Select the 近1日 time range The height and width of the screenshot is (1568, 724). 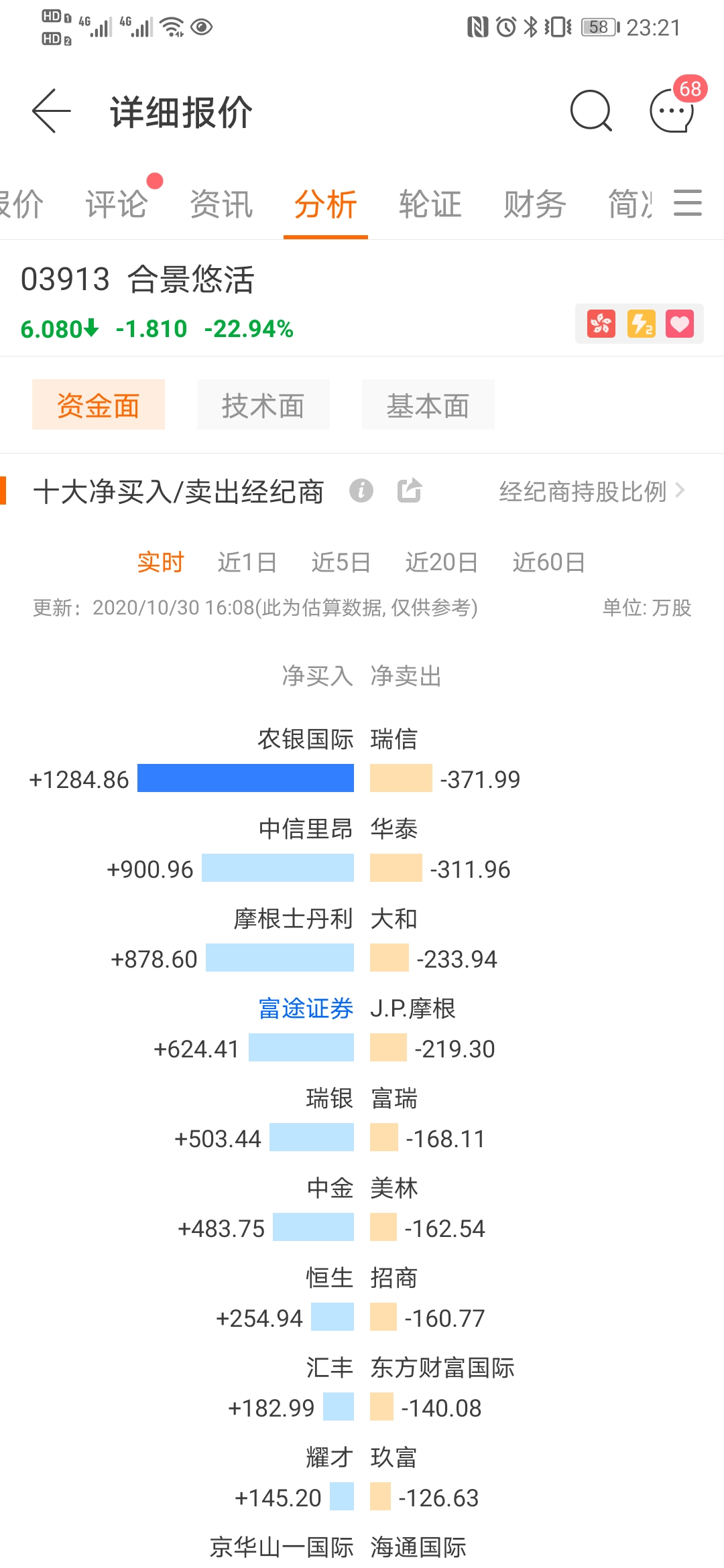point(247,562)
